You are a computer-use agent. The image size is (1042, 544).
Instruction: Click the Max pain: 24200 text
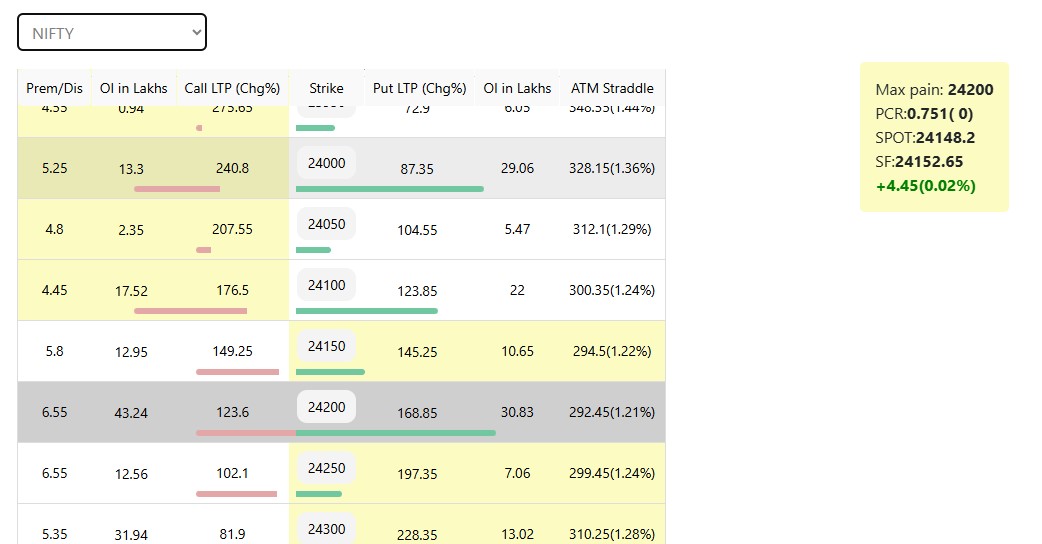(934, 90)
